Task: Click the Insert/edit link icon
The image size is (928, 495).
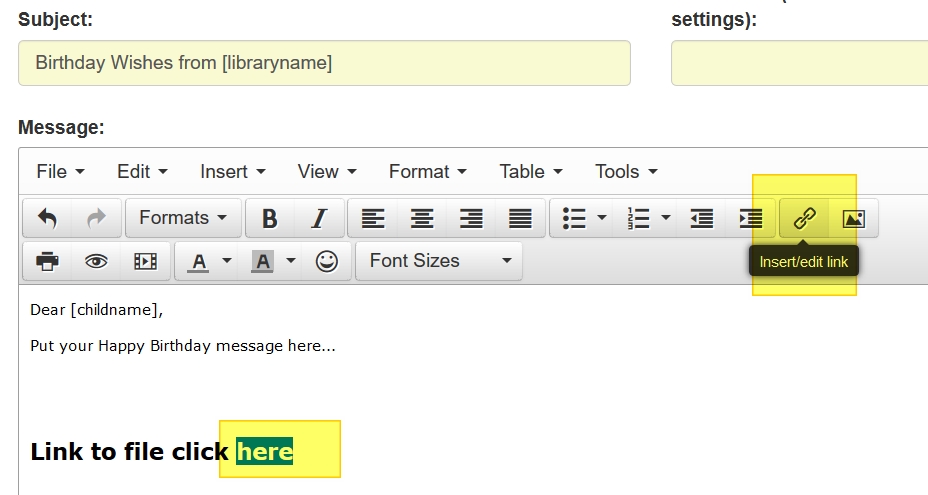Action: pos(805,218)
